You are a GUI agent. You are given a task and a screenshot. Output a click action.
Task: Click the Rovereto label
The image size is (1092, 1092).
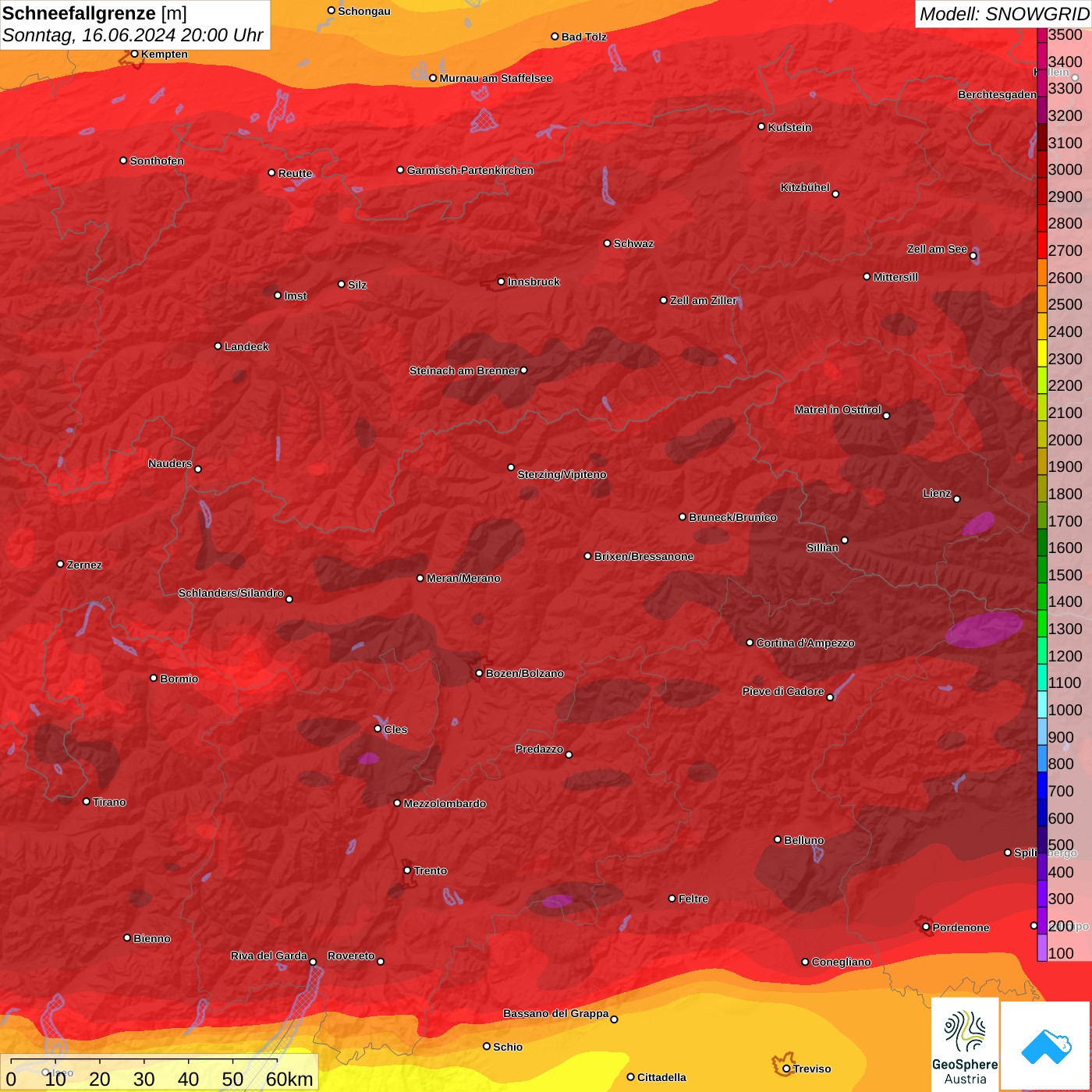351,955
